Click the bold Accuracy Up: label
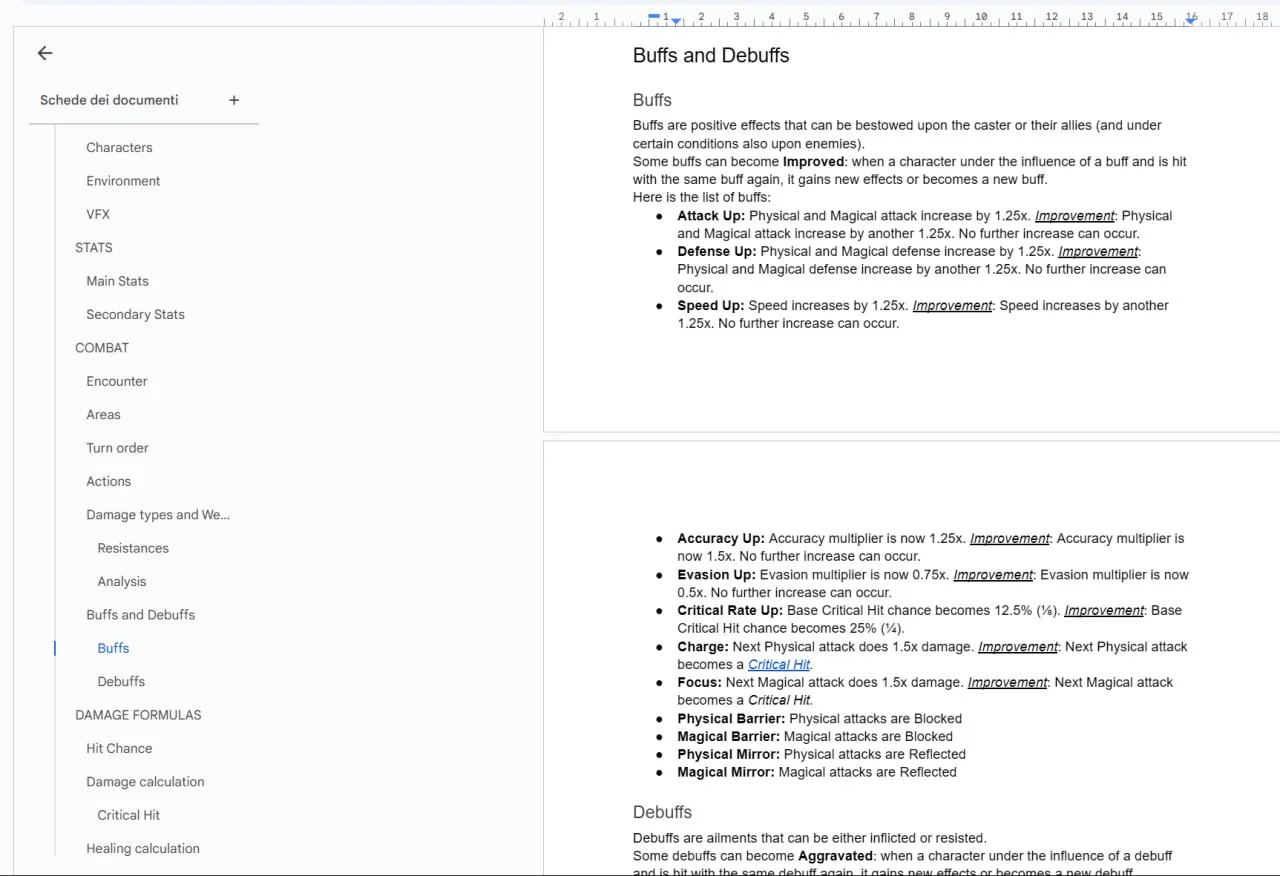This screenshot has height=876, width=1280. pyautogui.click(x=721, y=539)
